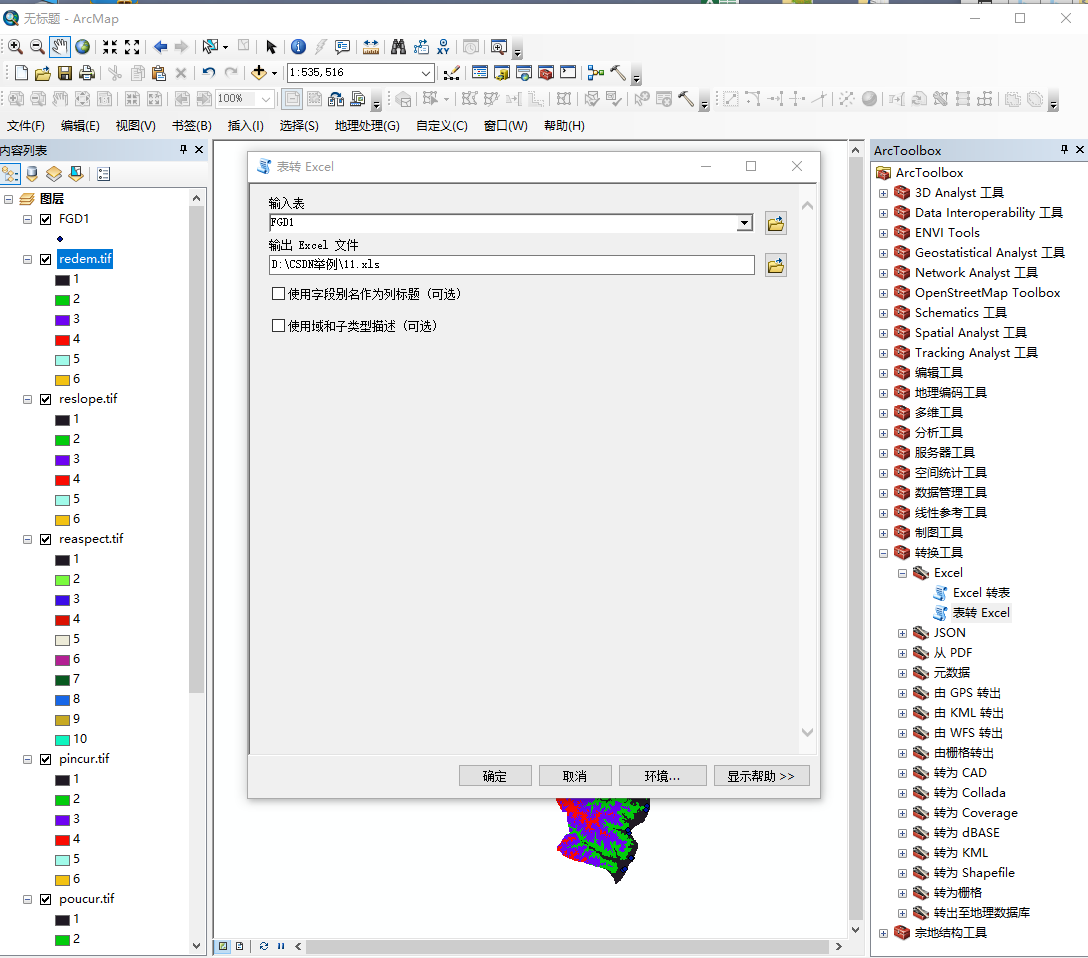Open the map scale dropdown
The width and height of the screenshot is (1088, 958).
[x=426, y=73]
